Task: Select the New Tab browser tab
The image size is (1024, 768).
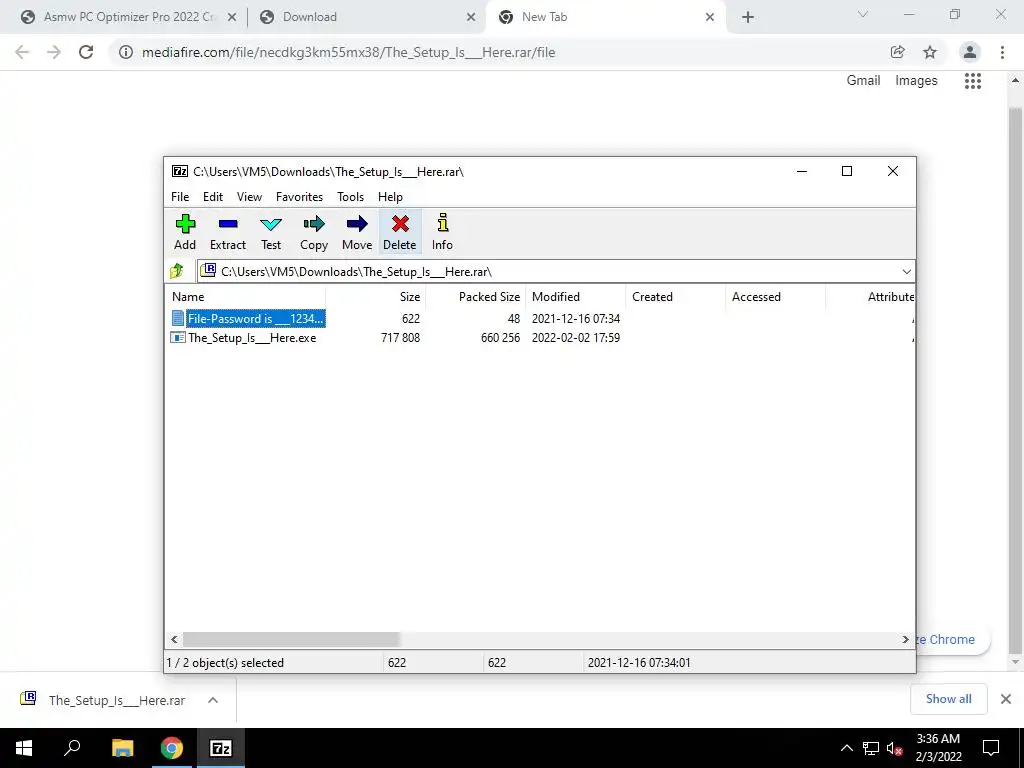Action: tap(604, 17)
